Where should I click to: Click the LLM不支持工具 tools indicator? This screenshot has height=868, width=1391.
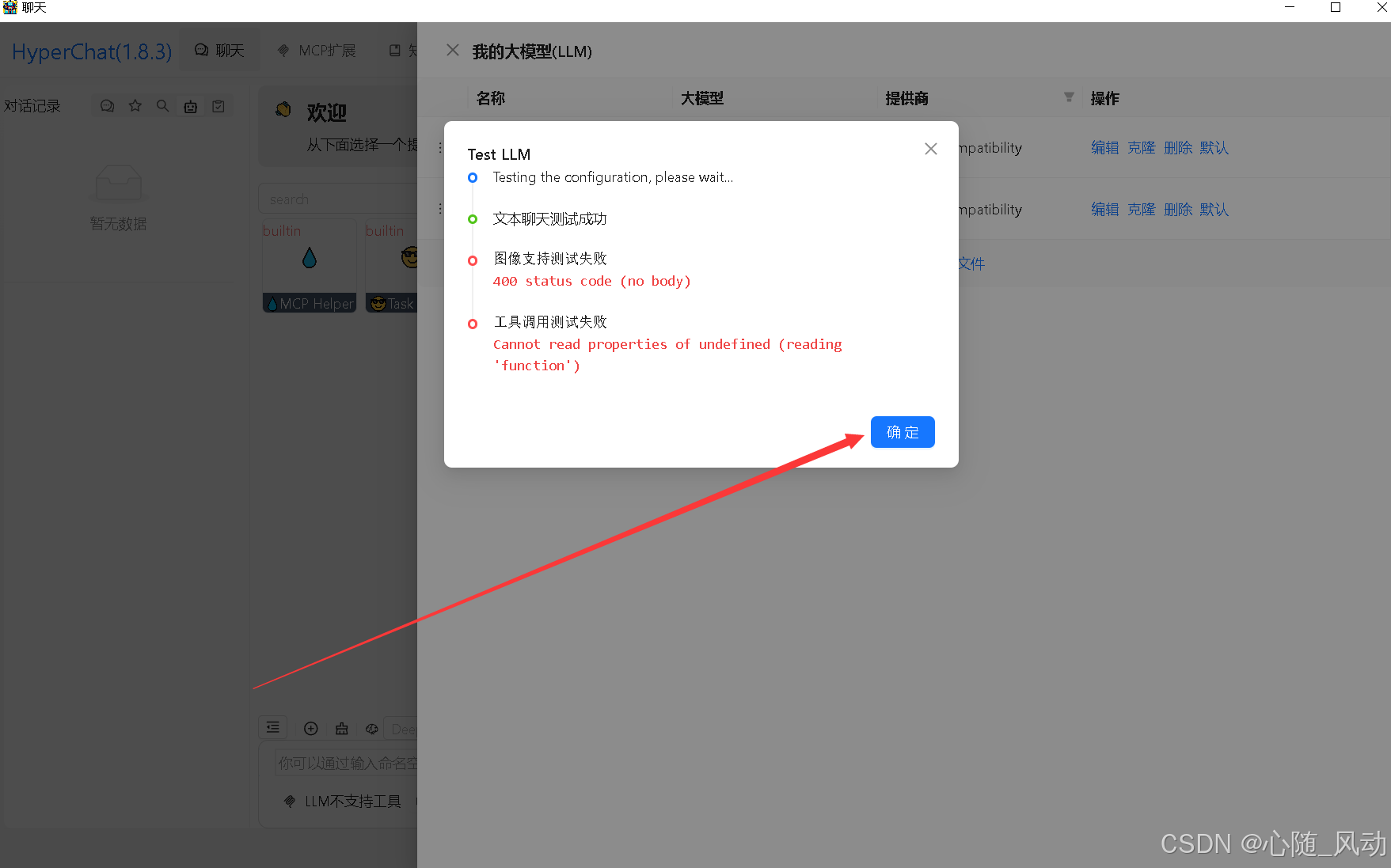(x=343, y=802)
